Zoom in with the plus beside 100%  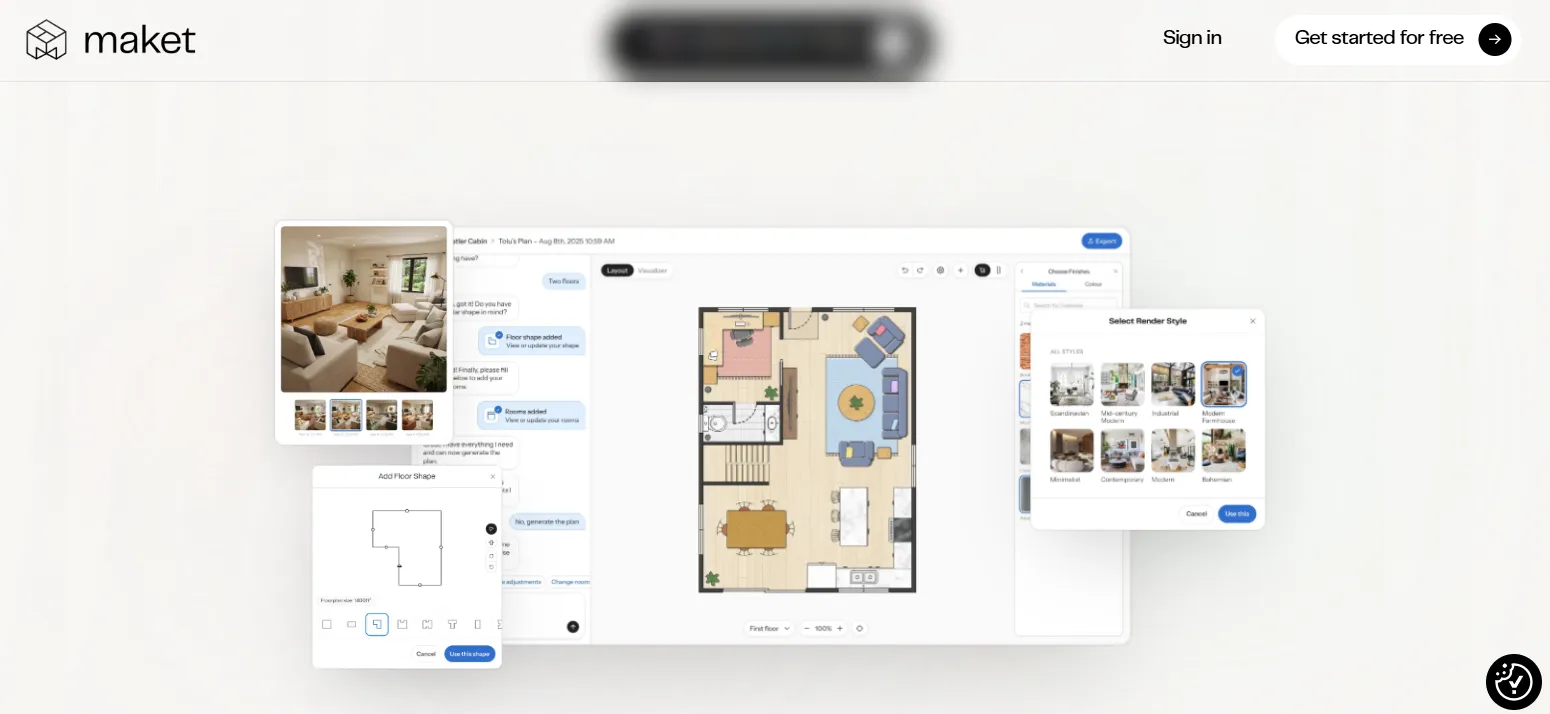click(840, 628)
